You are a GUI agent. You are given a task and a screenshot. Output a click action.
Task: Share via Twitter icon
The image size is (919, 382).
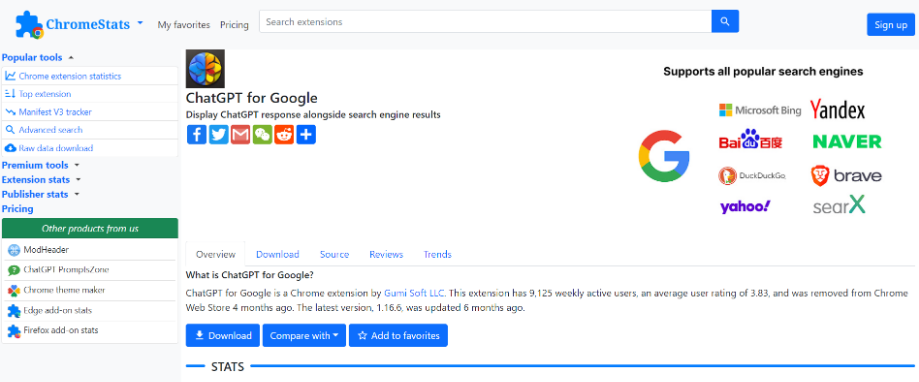click(x=219, y=134)
